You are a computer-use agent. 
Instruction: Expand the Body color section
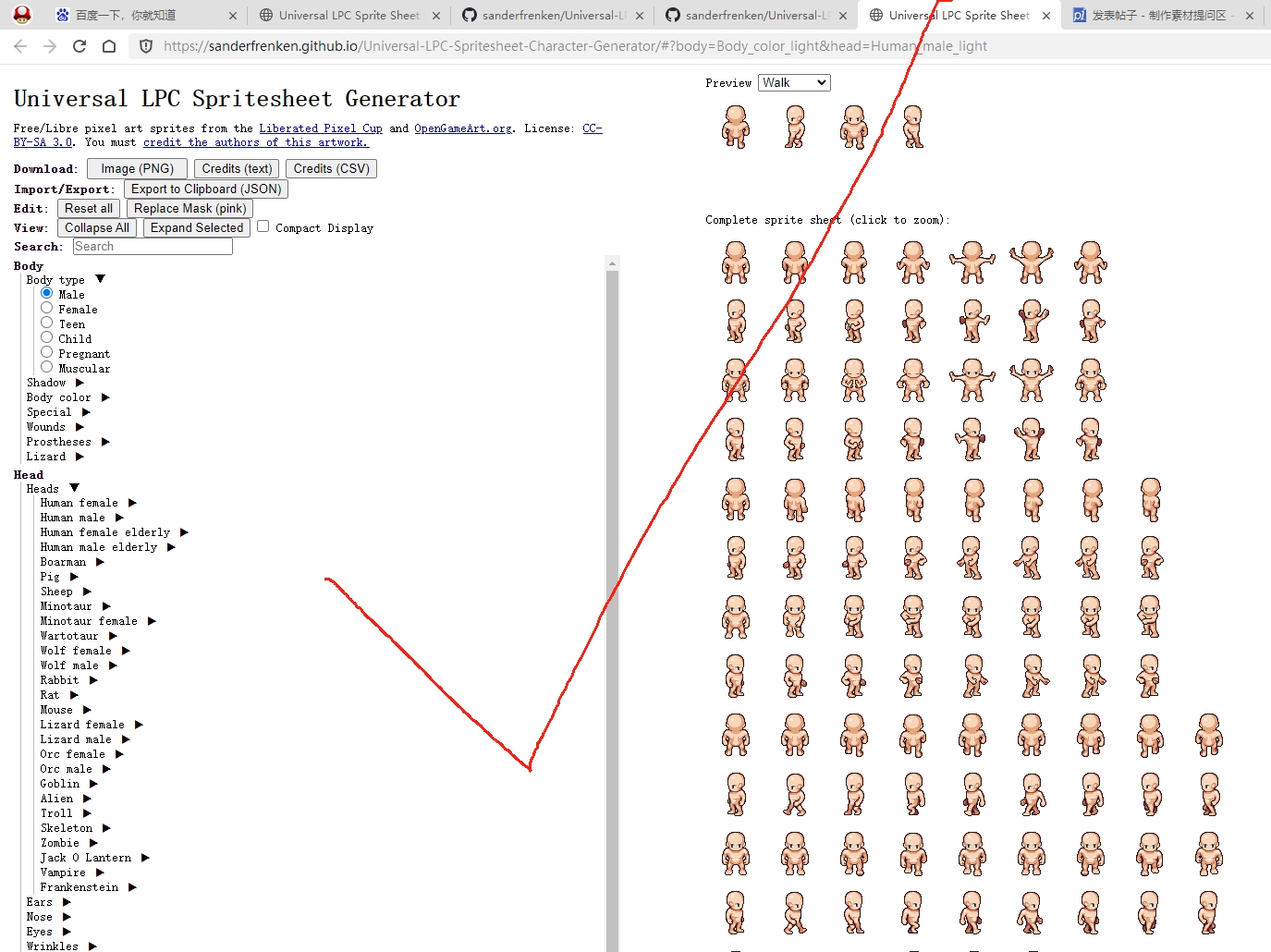click(x=105, y=397)
